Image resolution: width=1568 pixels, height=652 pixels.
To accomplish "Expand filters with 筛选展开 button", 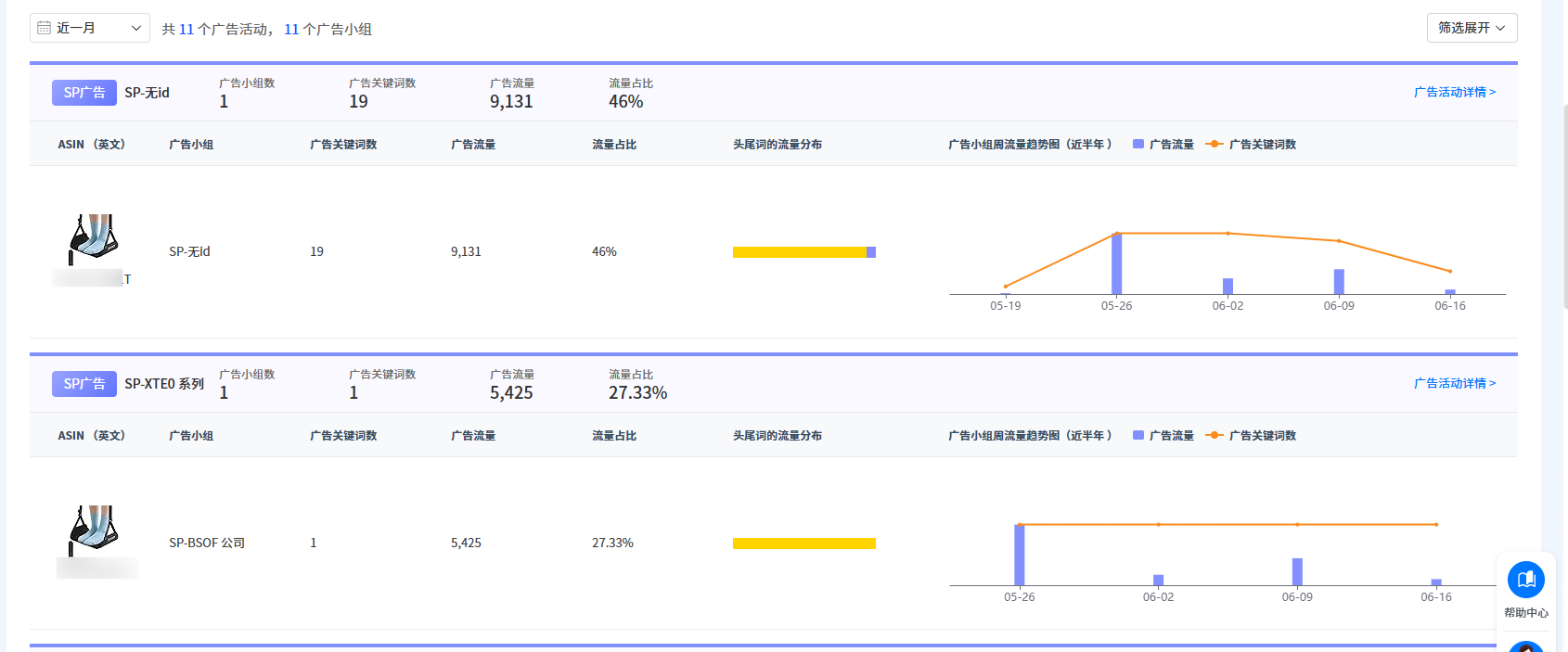I will (x=1472, y=28).
